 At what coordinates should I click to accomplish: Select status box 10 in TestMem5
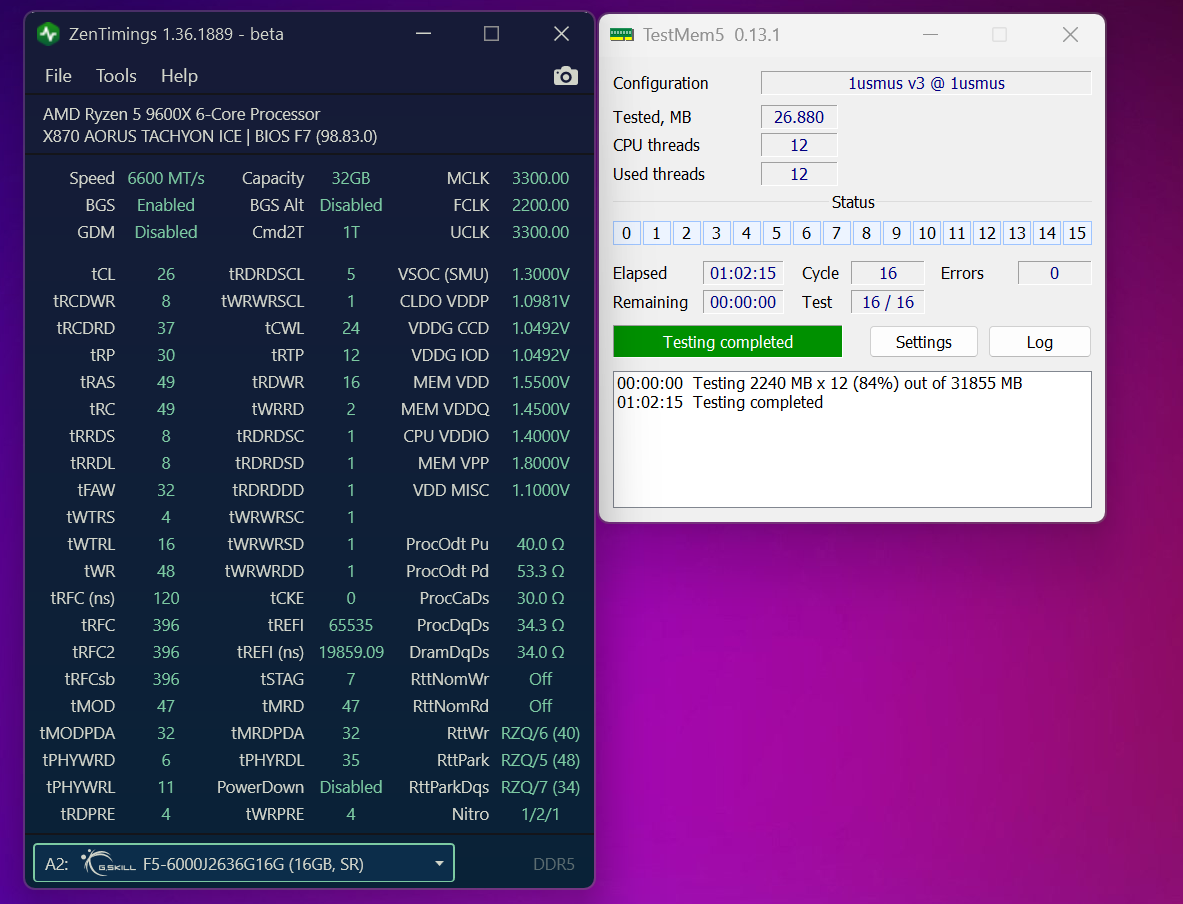[926, 233]
